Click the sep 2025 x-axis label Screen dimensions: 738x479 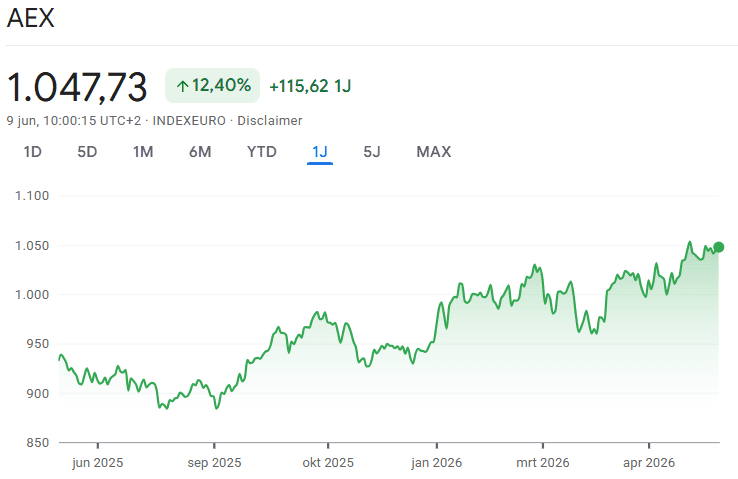tap(214, 463)
